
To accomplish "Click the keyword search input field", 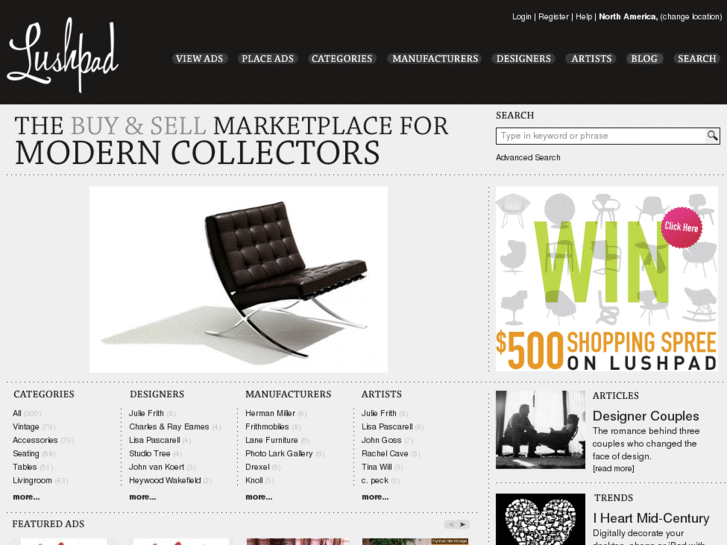I will (x=601, y=136).
